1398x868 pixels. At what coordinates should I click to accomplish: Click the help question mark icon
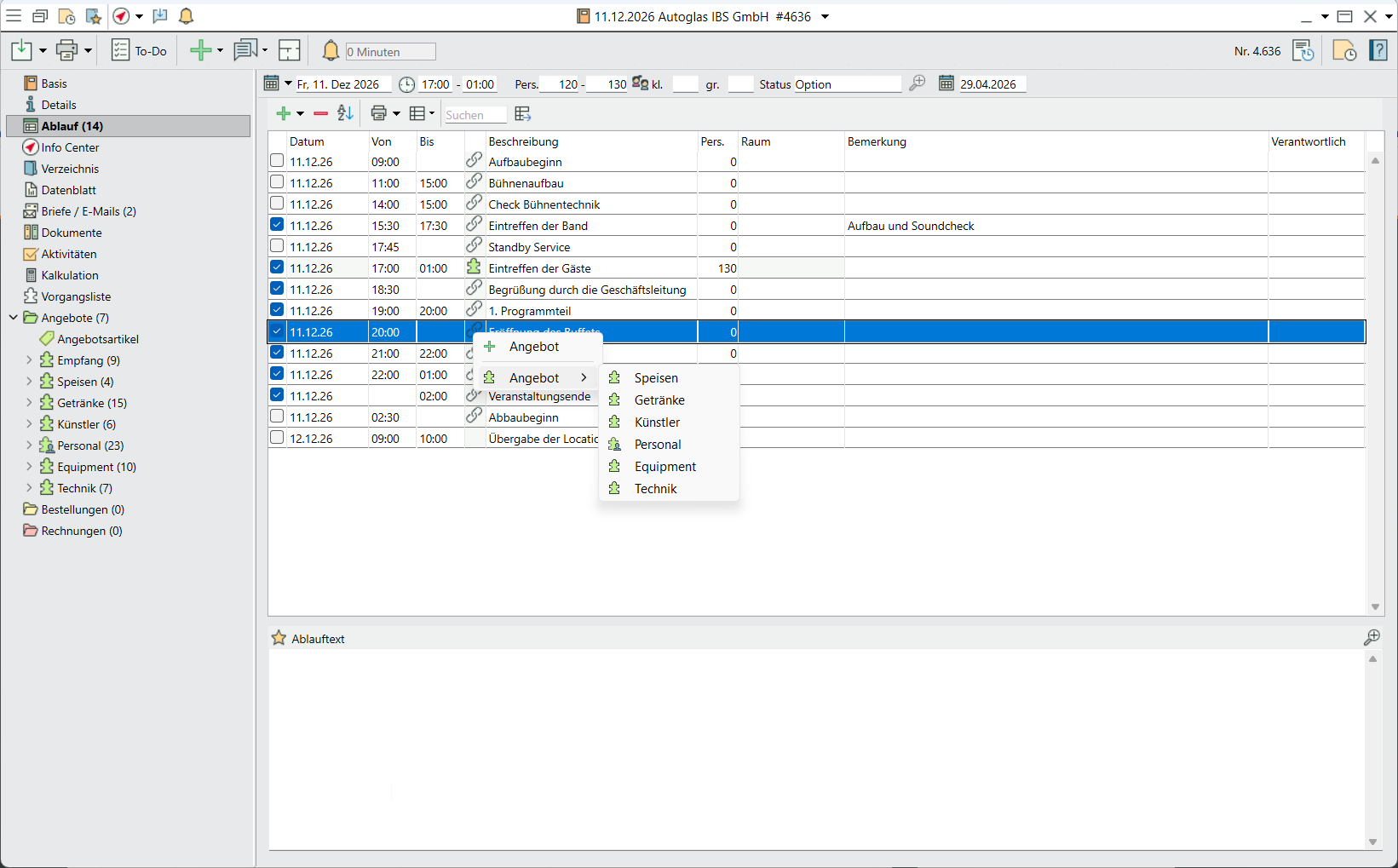pyautogui.click(x=1378, y=51)
